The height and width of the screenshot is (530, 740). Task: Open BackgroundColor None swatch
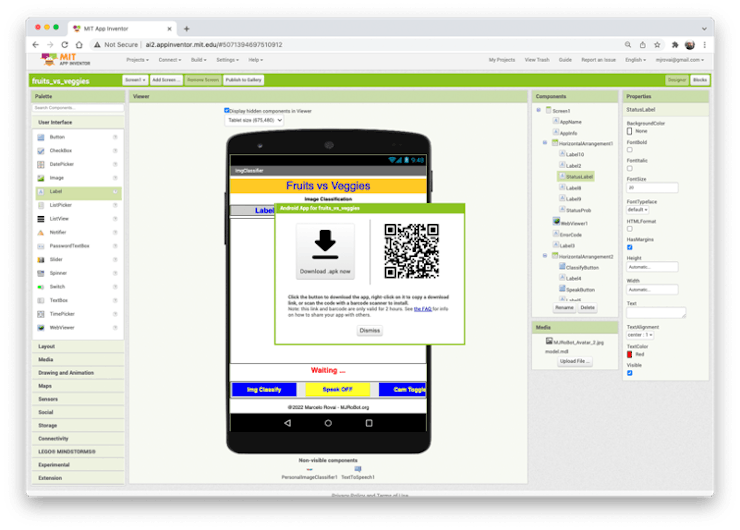point(630,131)
